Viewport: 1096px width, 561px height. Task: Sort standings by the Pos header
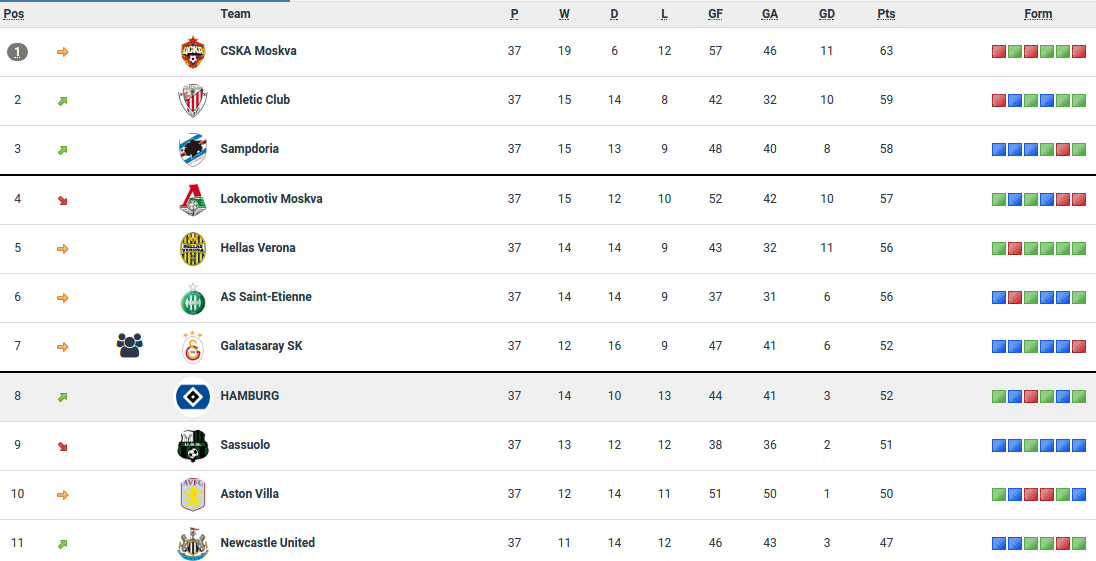tap(14, 14)
